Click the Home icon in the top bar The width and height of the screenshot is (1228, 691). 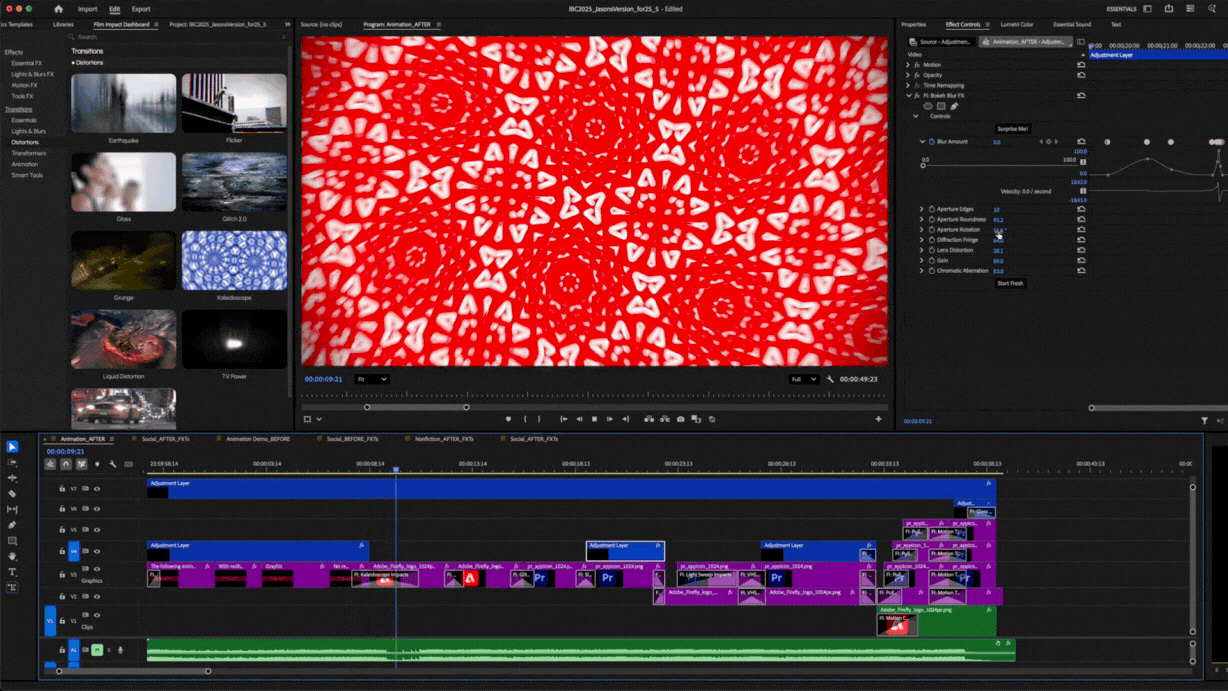tap(58, 9)
